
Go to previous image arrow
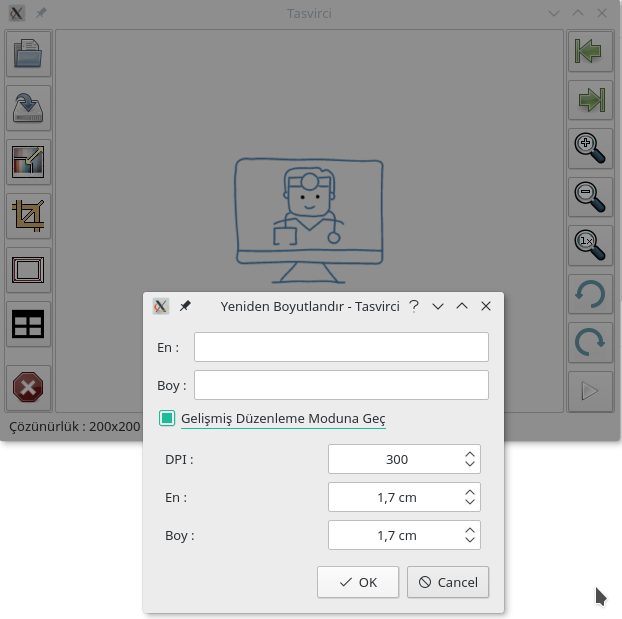coord(590,51)
